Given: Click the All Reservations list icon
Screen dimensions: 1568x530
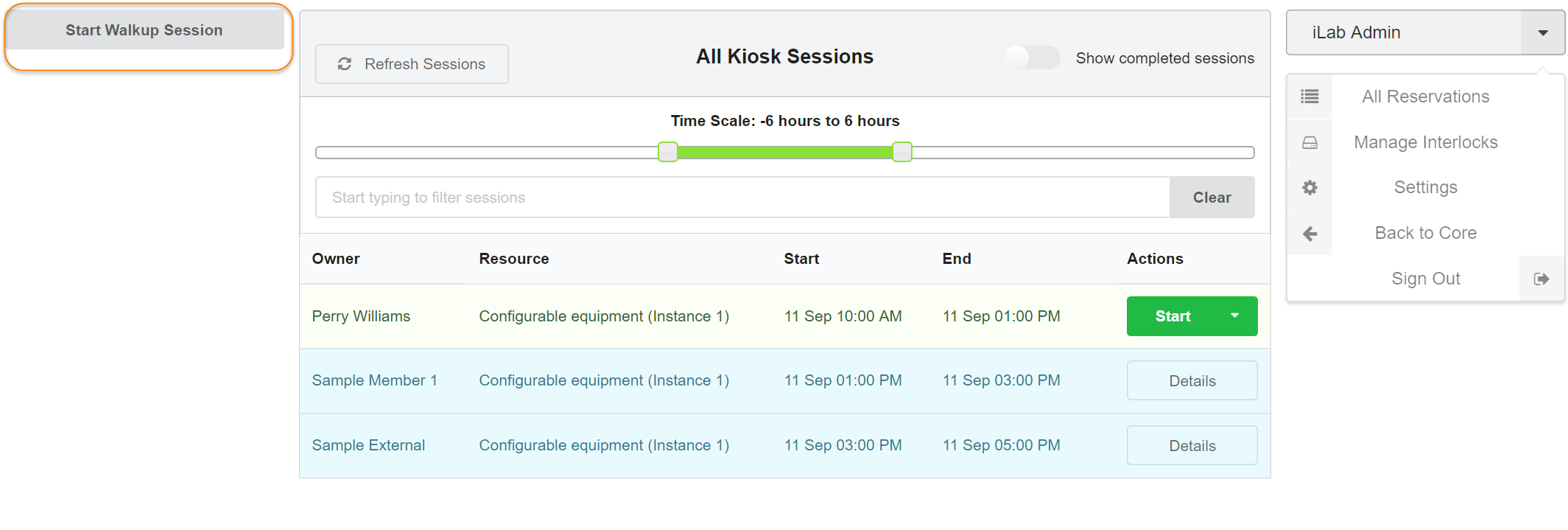Looking at the screenshot, I should tap(1309, 97).
